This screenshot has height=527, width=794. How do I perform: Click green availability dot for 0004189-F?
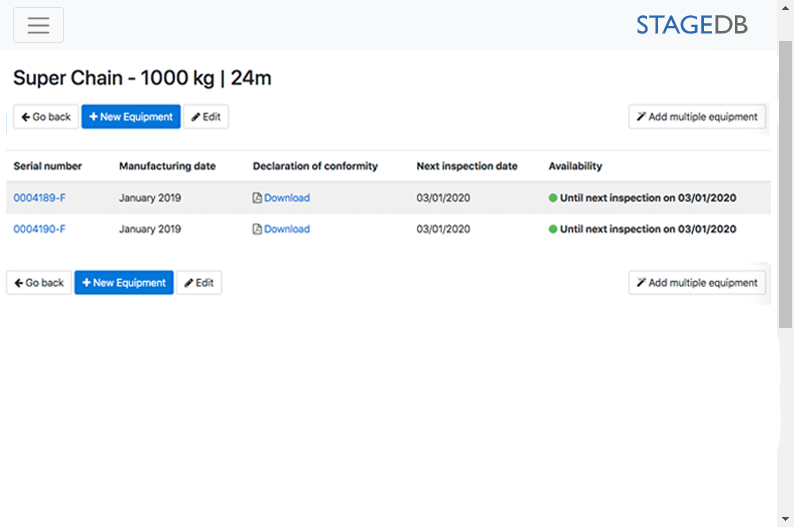coord(553,198)
